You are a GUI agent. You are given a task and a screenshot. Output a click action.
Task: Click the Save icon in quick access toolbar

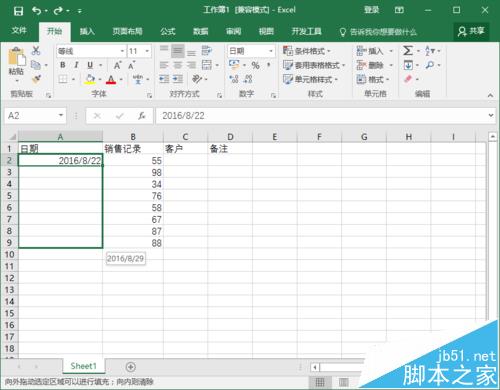tap(18, 11)
